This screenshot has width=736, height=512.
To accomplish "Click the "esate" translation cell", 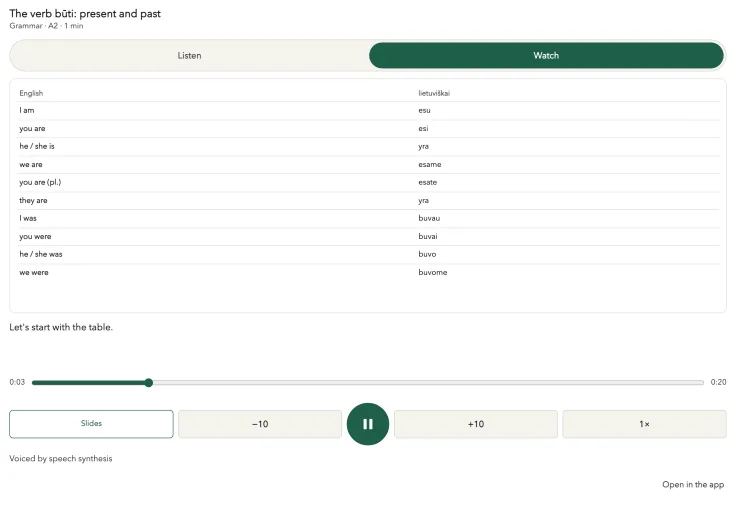I will click(428, 182).
